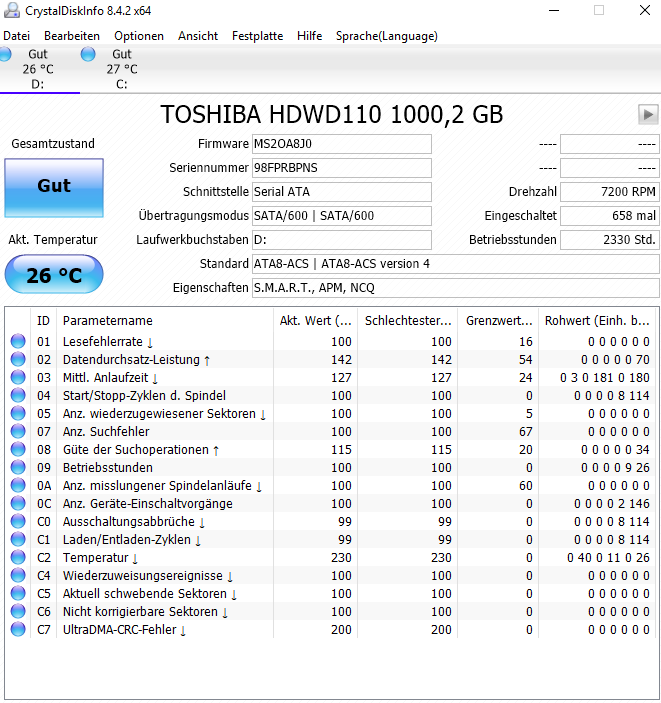Screen dimensions: 661x703
Task: Click status orb of Lesefehlerrate row
Action: [18, 341]
